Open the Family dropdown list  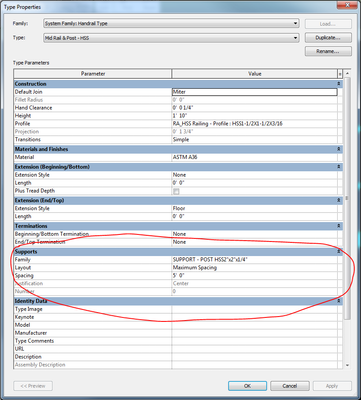[171, 24]
